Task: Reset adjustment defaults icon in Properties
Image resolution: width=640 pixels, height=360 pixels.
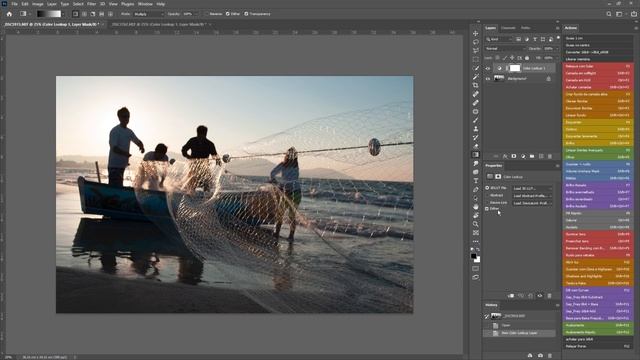Action: point(530,296)
